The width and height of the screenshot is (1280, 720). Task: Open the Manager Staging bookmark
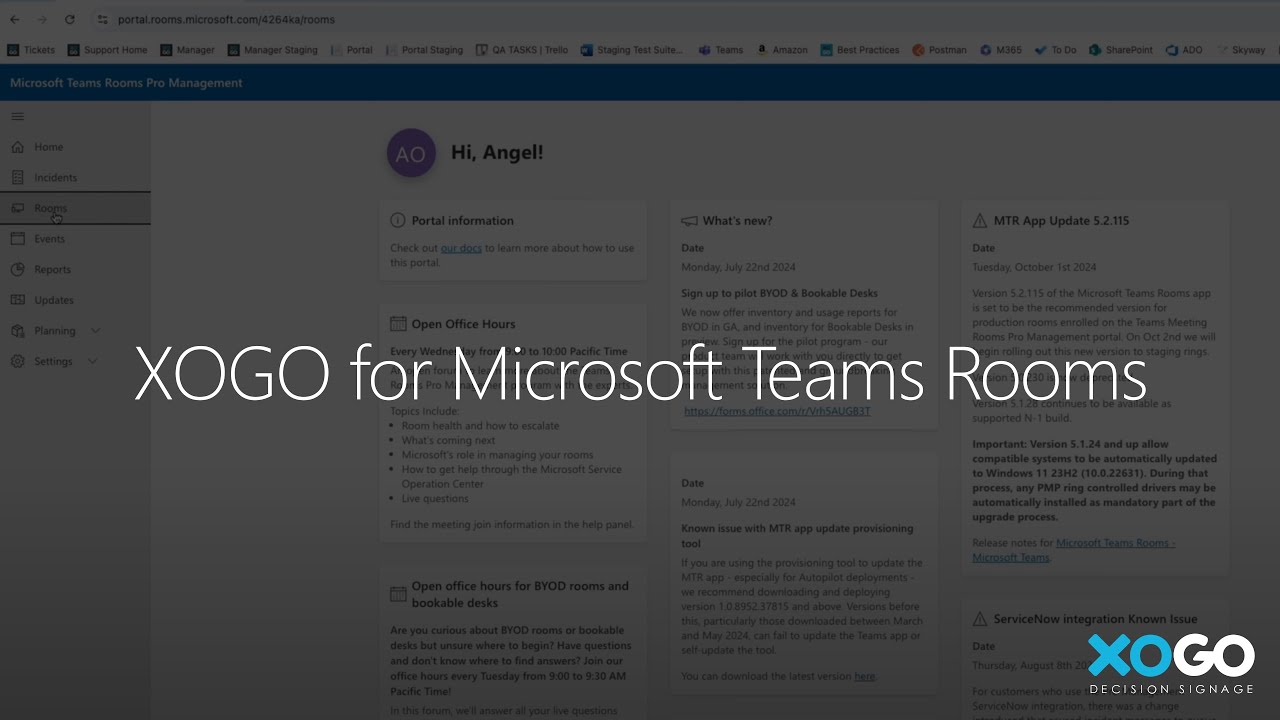[x=272, y=50]
